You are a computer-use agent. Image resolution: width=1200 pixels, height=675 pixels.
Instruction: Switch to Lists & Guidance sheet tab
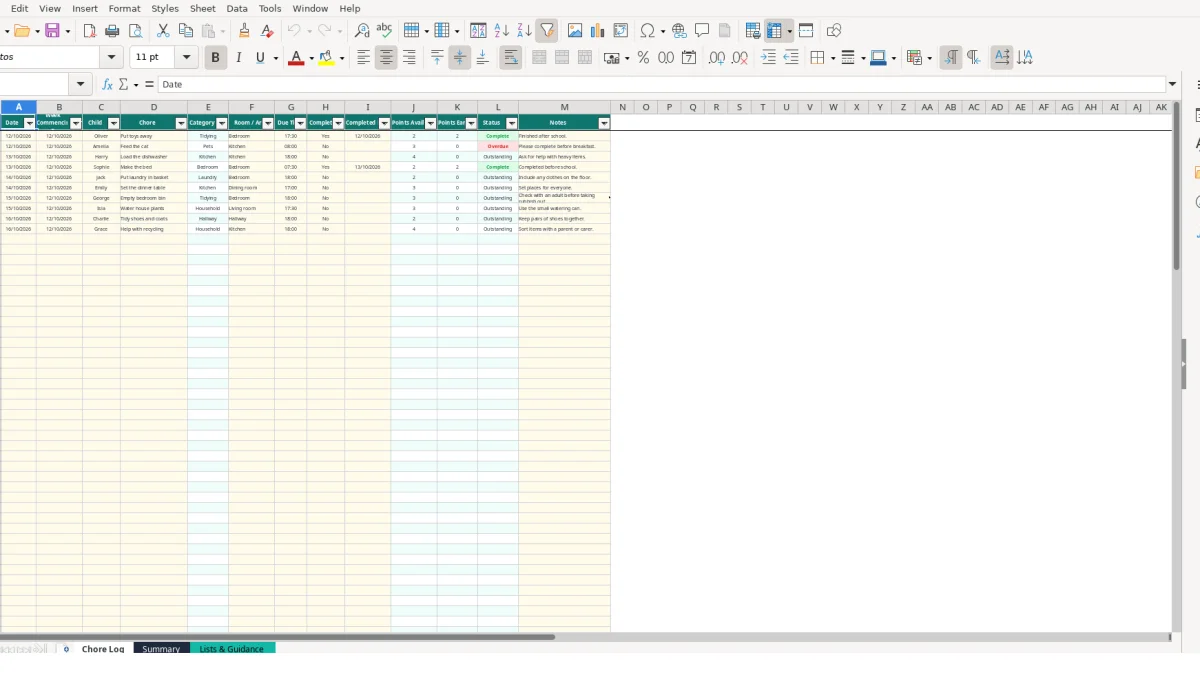(232, 649)
